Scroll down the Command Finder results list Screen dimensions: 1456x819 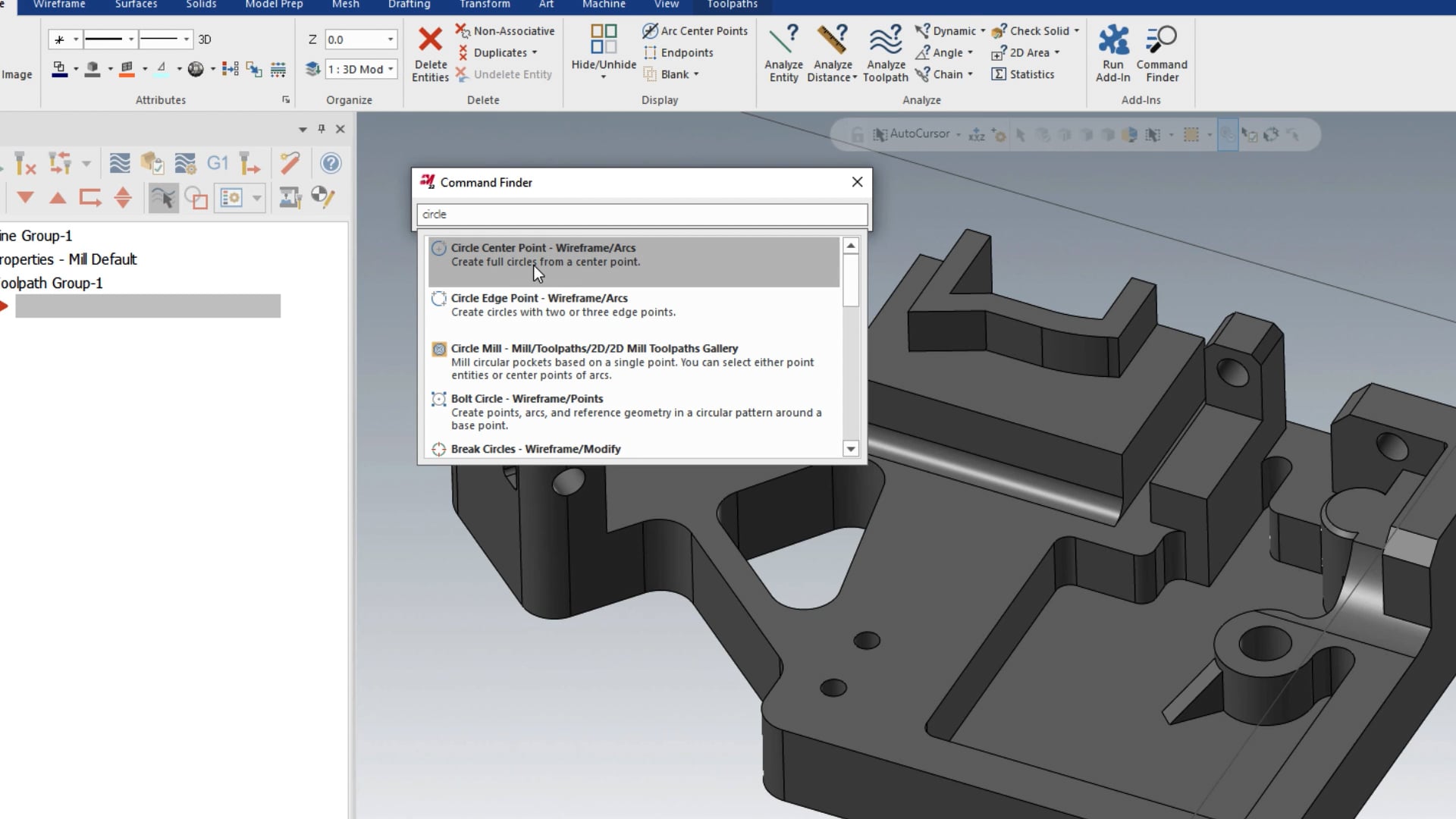851,448
